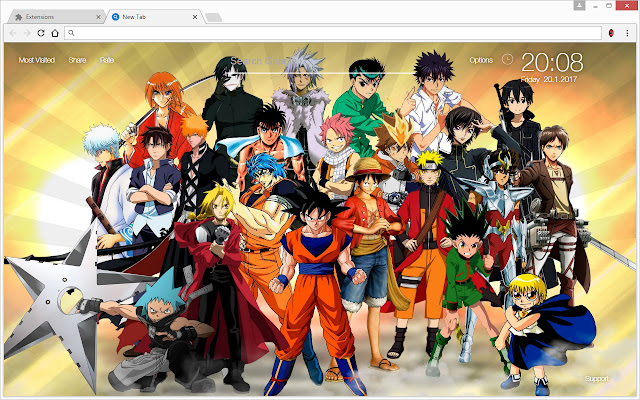Minimize the Chrome window
640x400 pixels.
click(596, 6)
